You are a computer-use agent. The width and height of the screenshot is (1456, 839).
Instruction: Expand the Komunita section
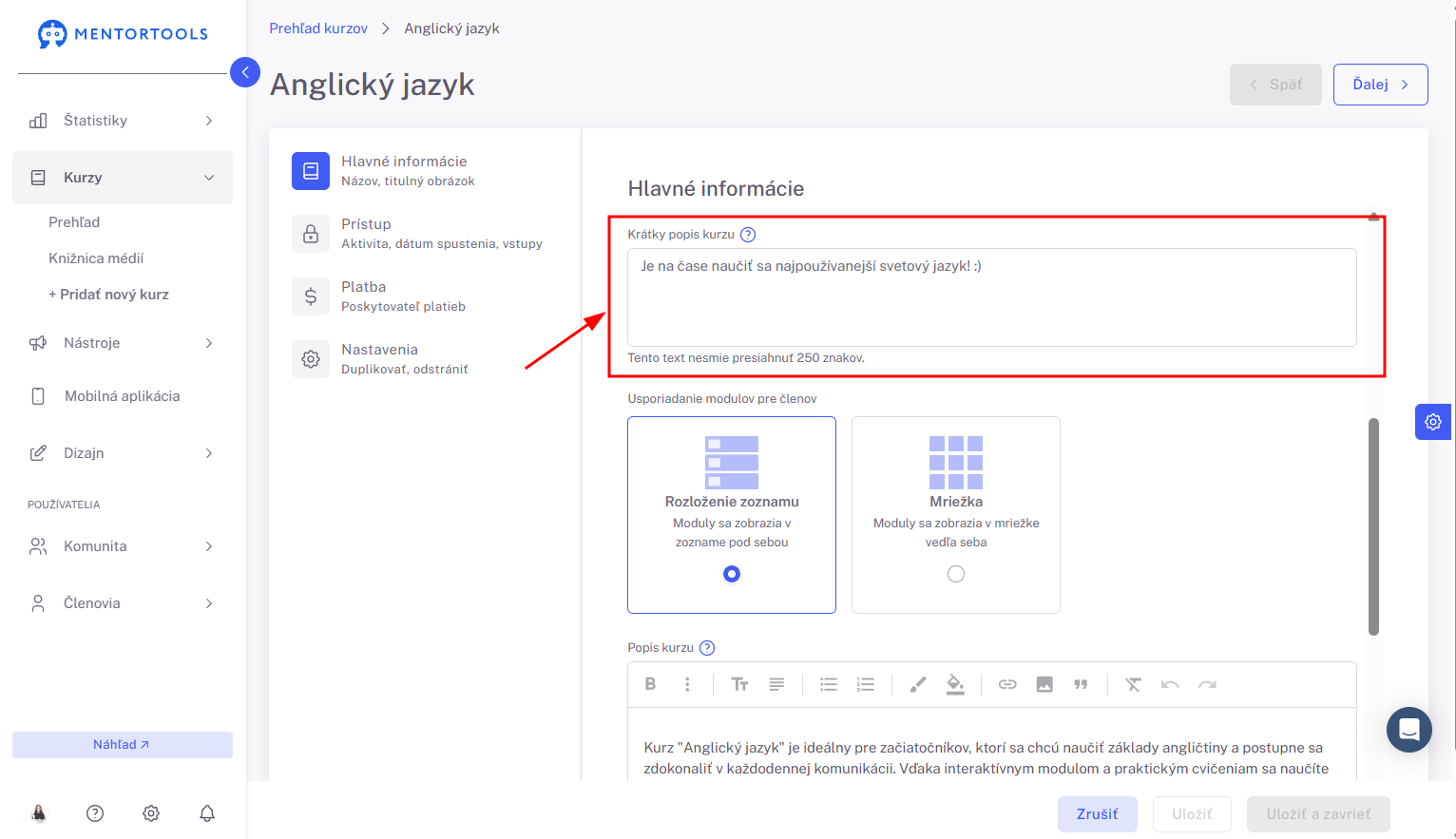coord(123,546)
